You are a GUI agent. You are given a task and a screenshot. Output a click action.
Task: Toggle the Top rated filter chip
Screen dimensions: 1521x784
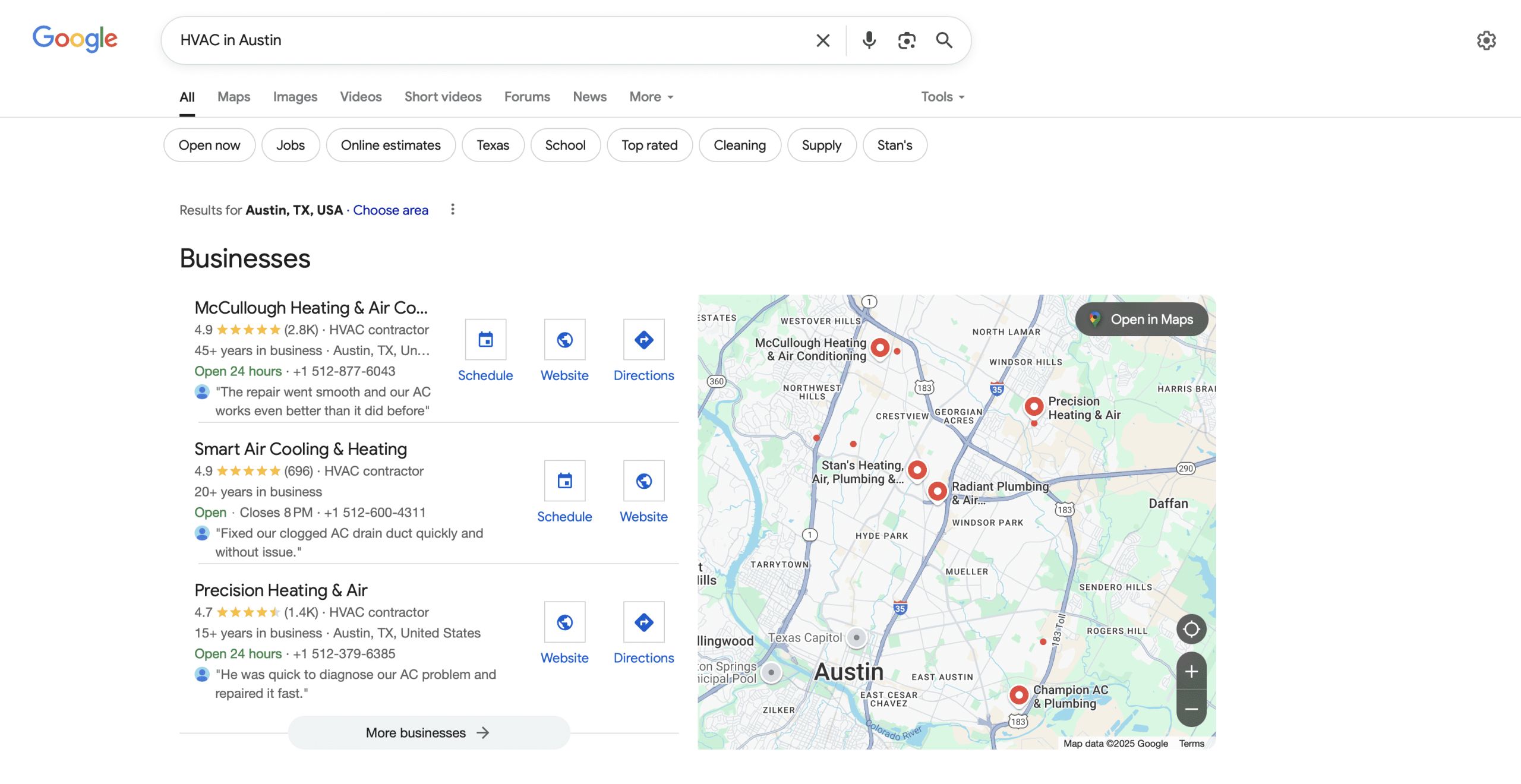(x=649, y=145)
